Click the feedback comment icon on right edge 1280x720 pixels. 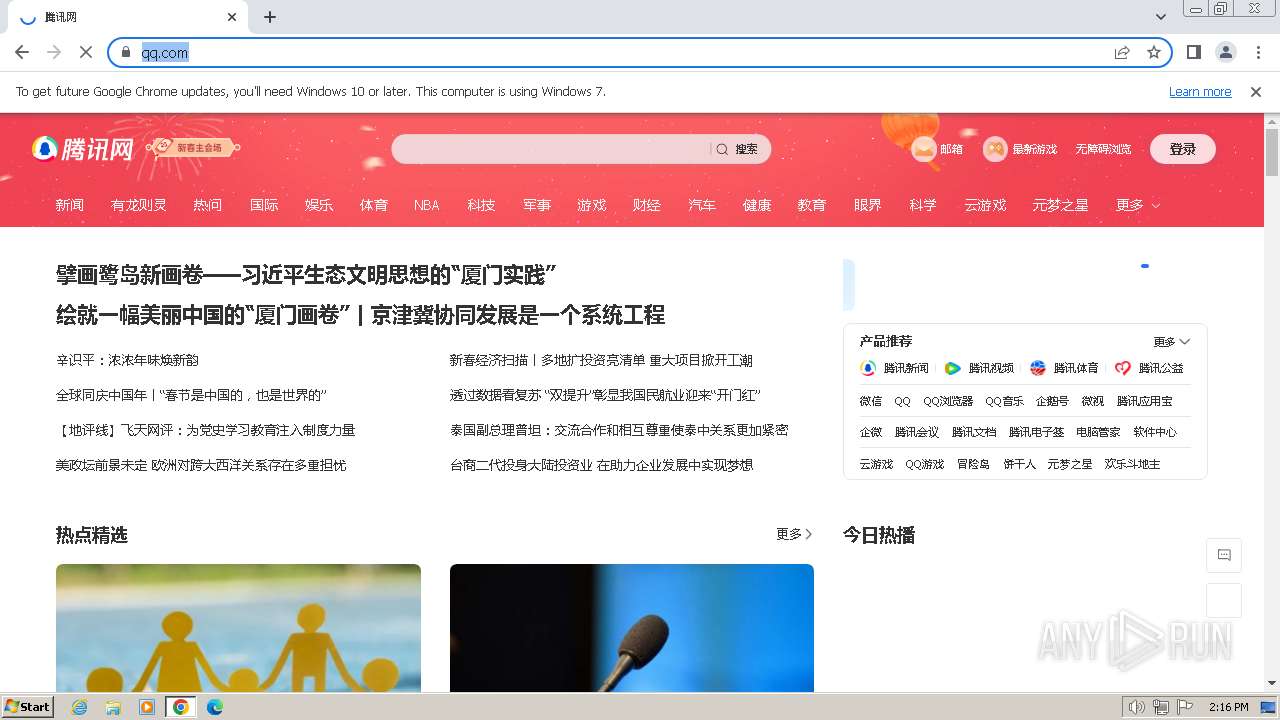[x=1224, y=555]
